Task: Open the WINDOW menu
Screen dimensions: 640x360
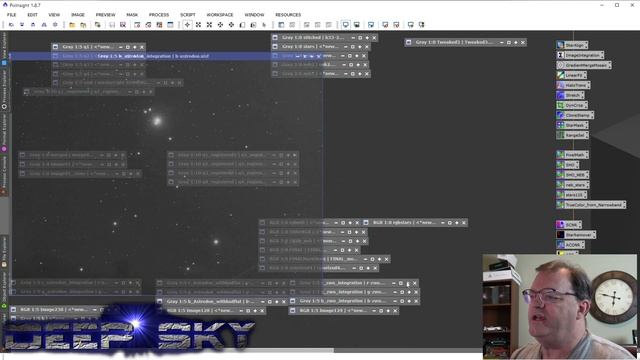Action: 254,15
